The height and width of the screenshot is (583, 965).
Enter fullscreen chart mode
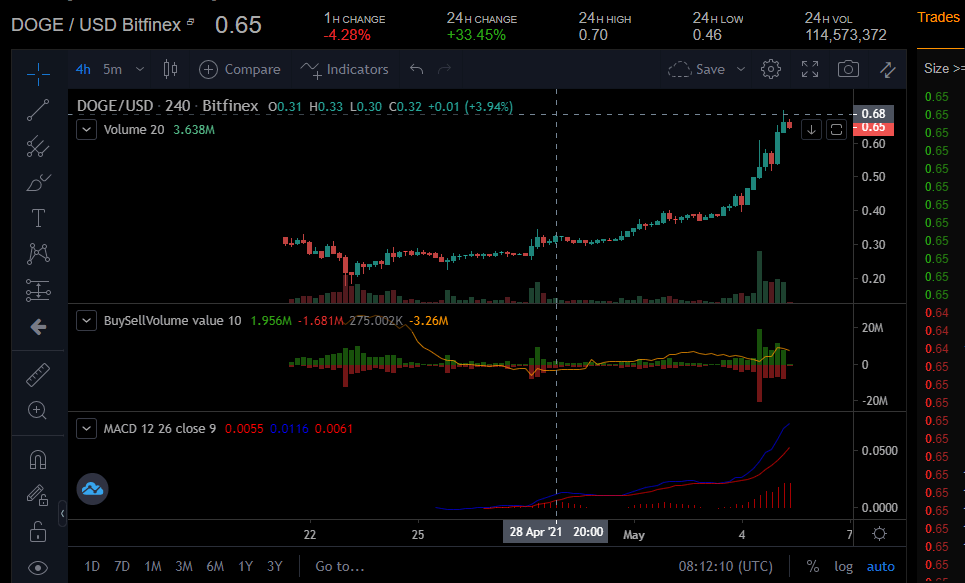810,69
